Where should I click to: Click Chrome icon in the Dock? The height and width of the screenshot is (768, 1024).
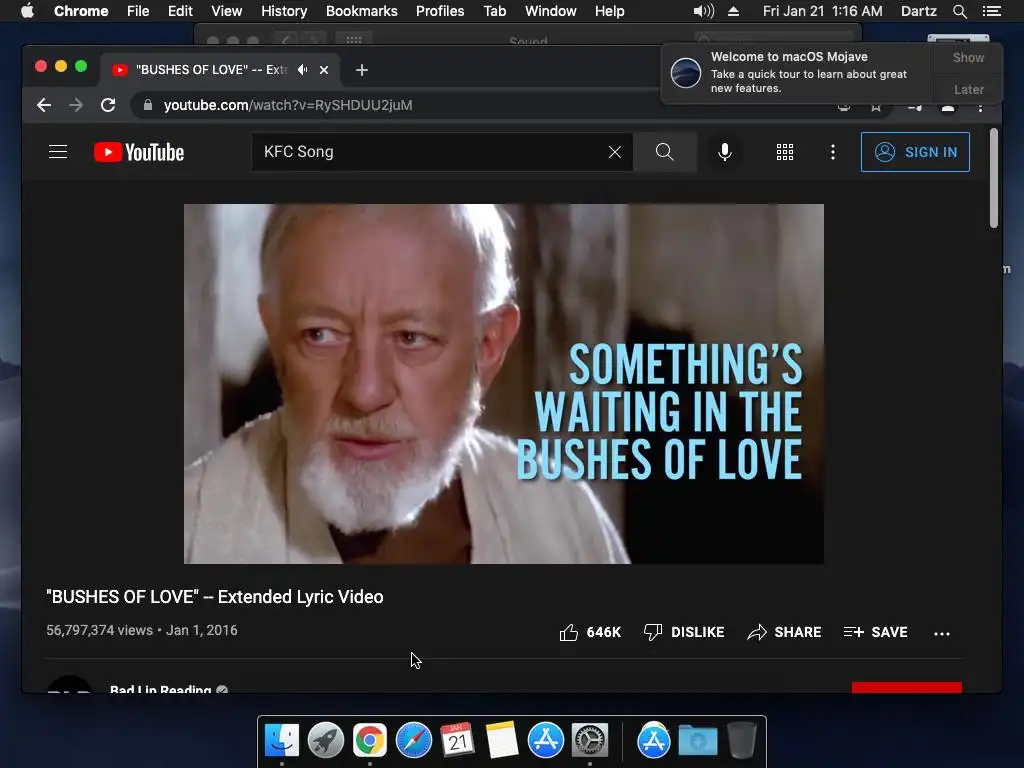pyautogui.click(x=370, y=741)
